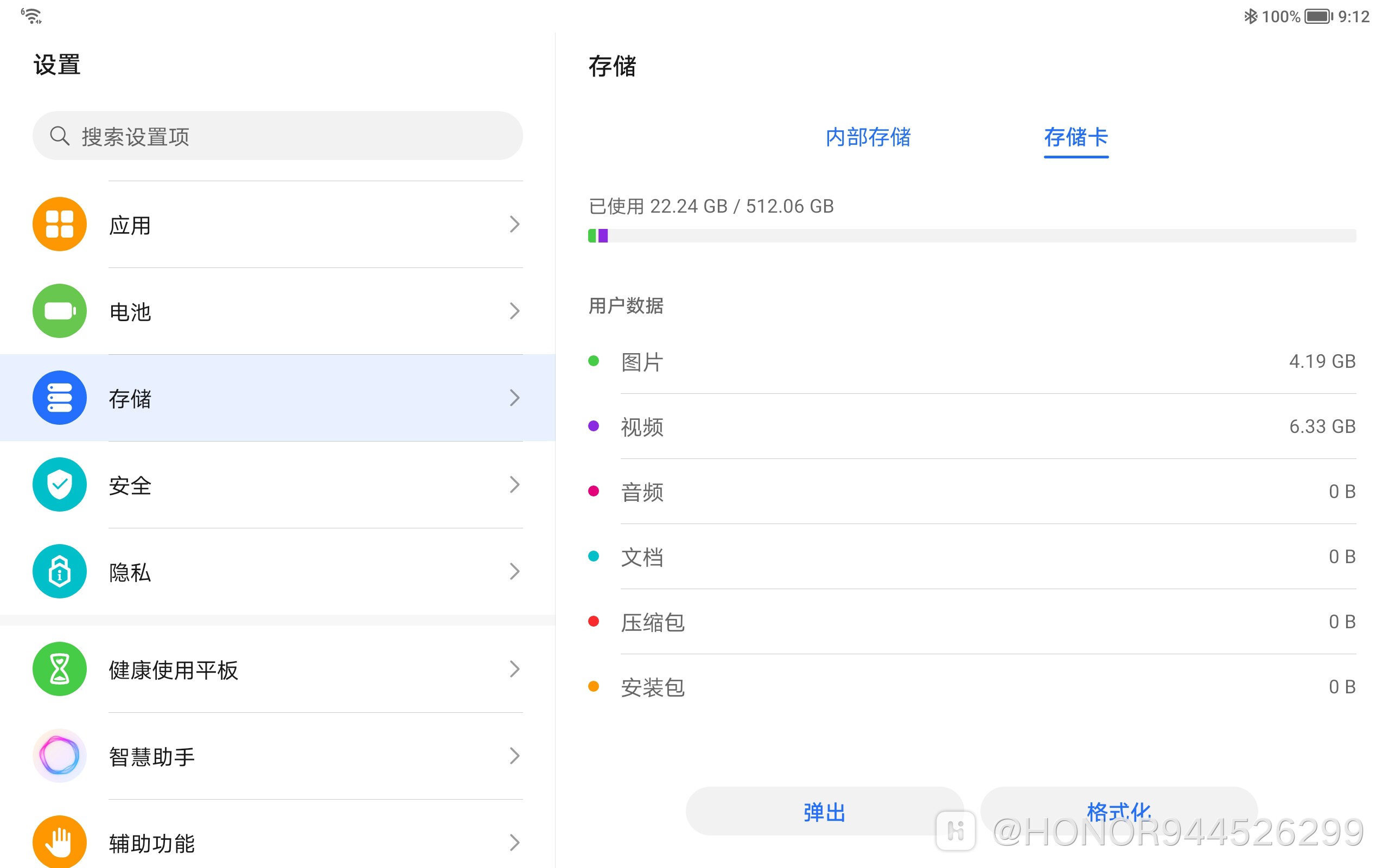Click the storage usage progress bar
The height and width of the screenshot is (868, 1389).
(972, 236)
